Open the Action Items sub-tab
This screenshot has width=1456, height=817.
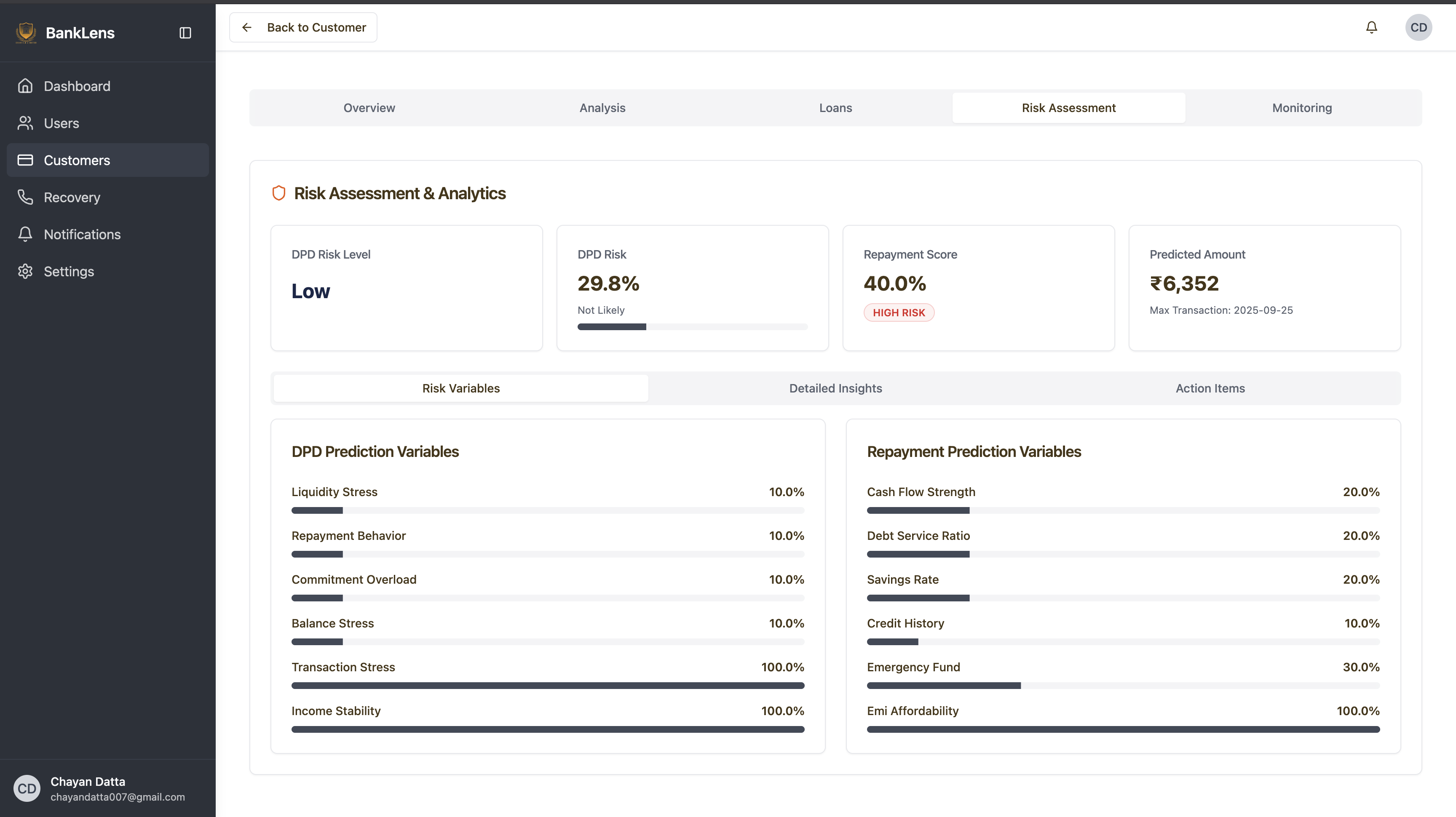click(1210, 388)
